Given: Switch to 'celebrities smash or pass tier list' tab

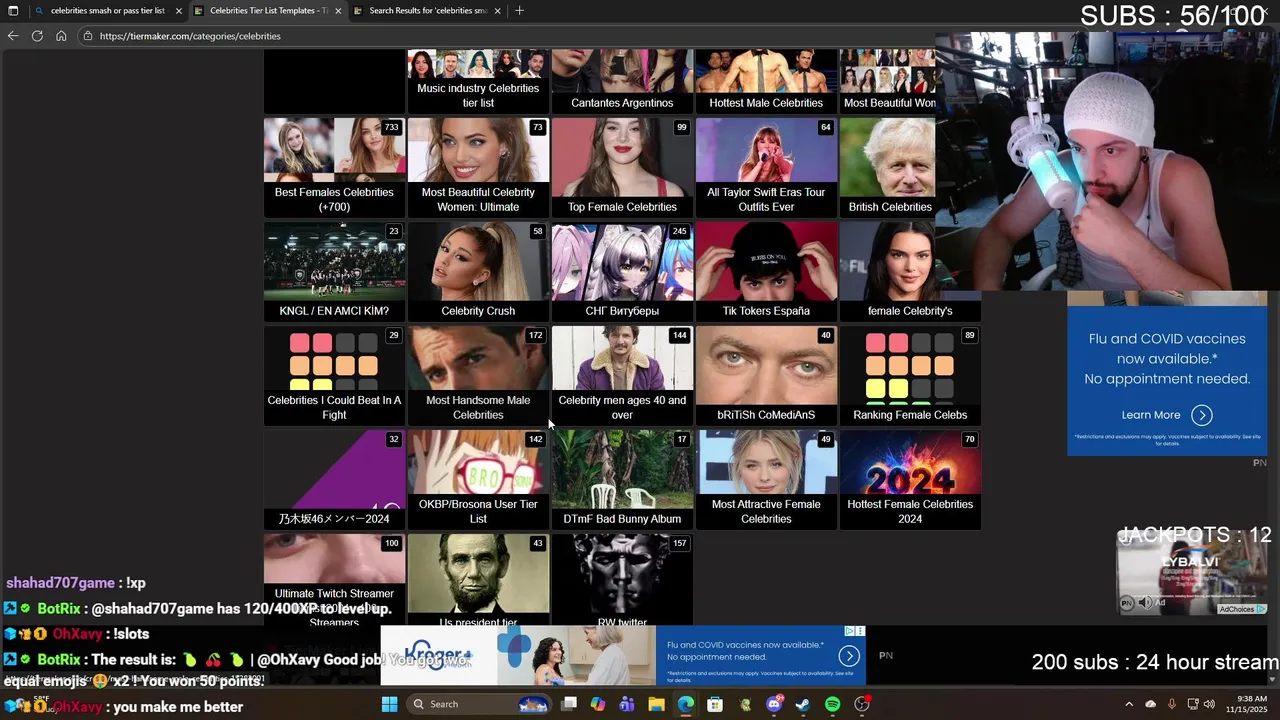Looking at the screenshot, I should coord(107,11).
